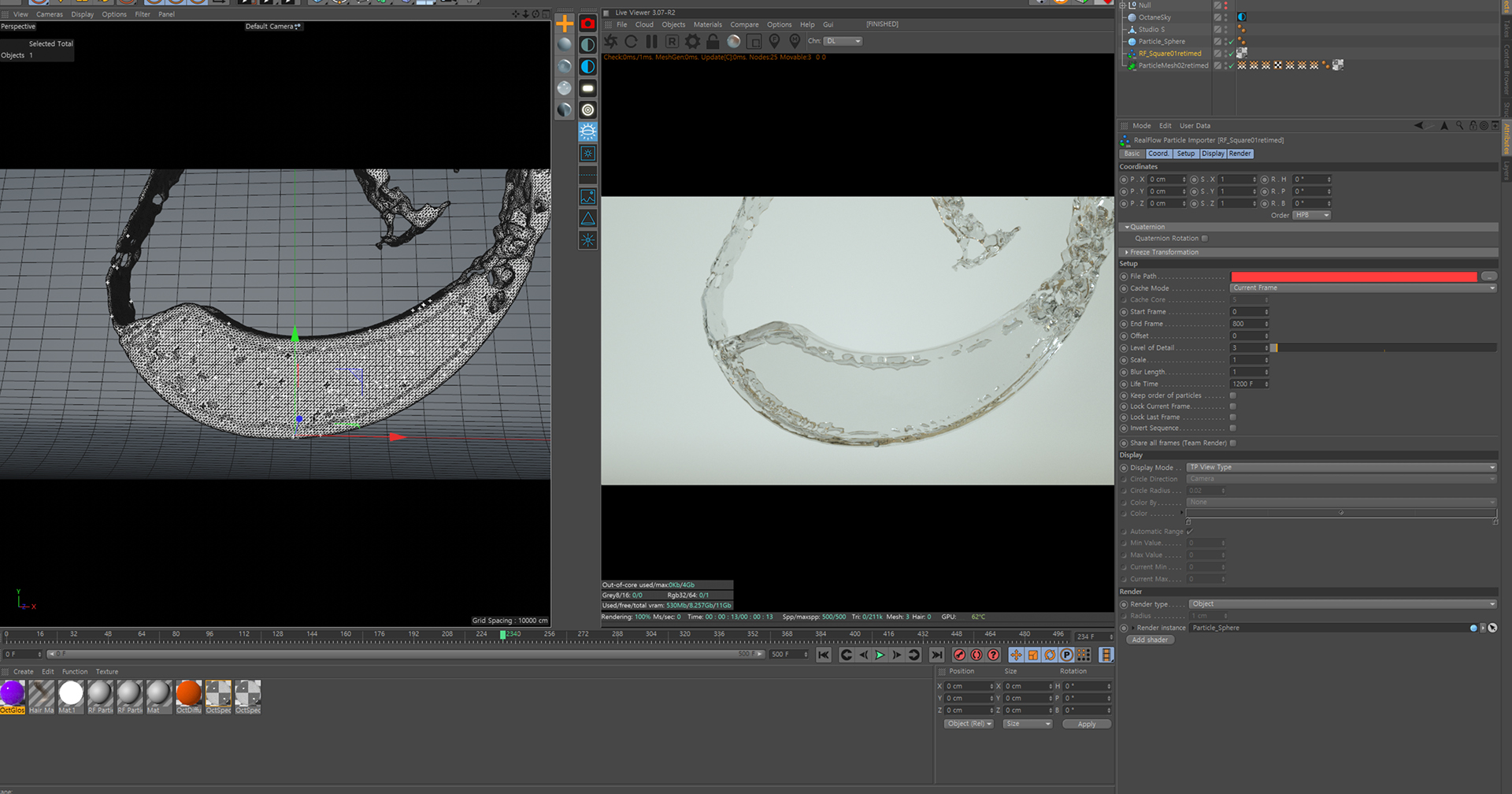Image resolution: width=1512 pixels, height=794 pixels.
Task: Open Display Mode dropdown
Action: click(1341, 467)
